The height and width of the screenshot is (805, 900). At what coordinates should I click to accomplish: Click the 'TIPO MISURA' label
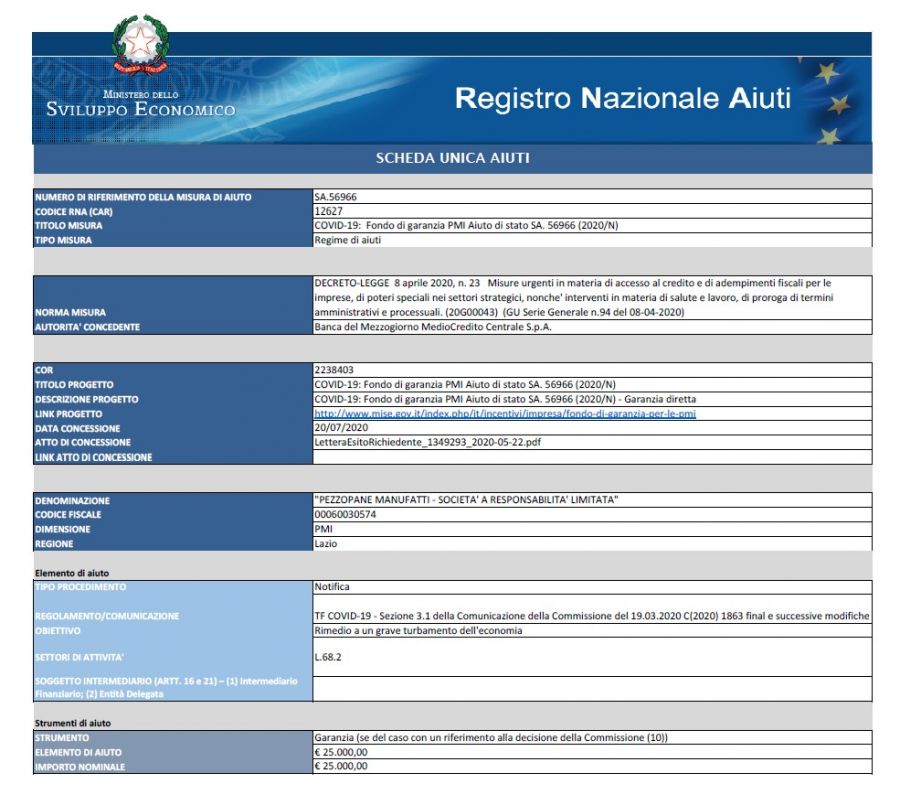63,240
